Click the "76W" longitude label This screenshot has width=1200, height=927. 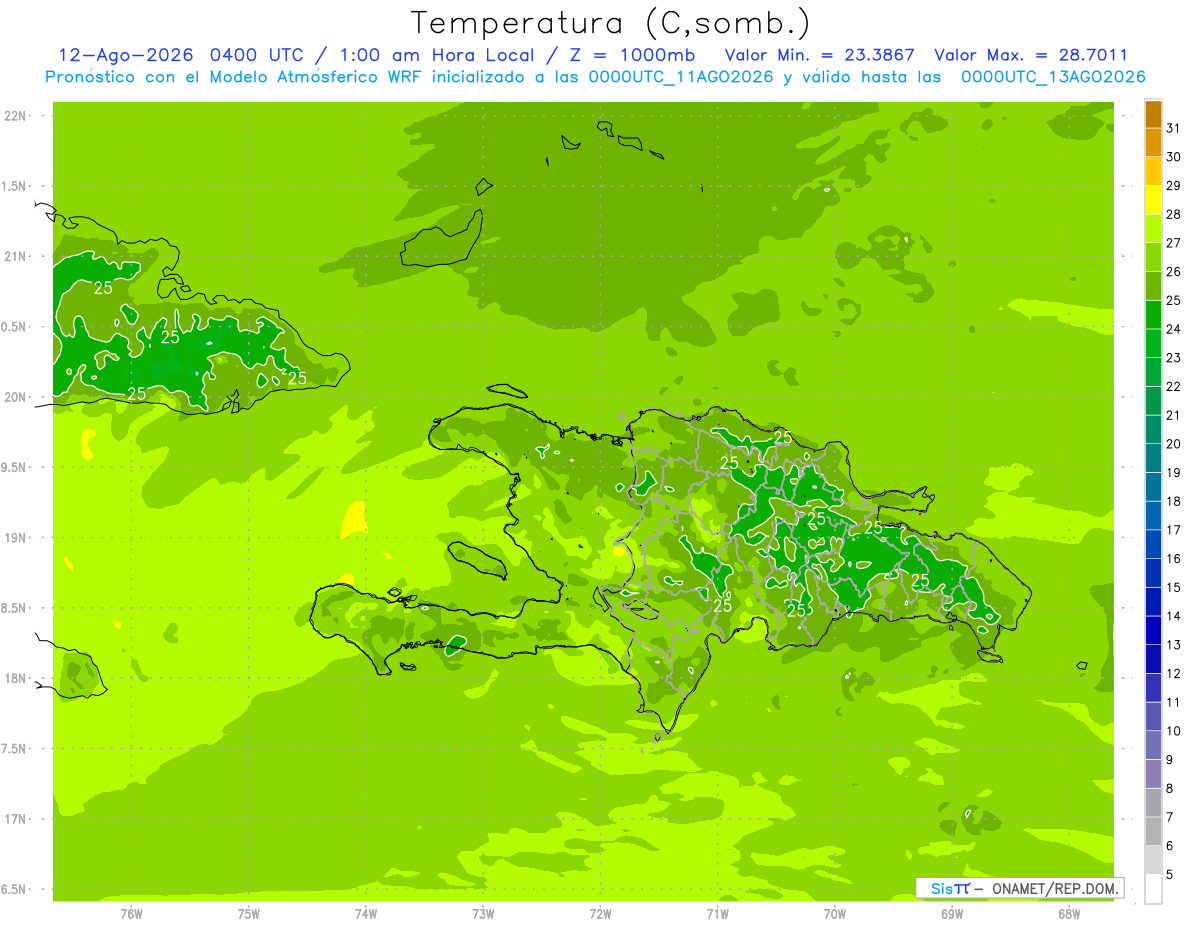(x=131, y=914)
